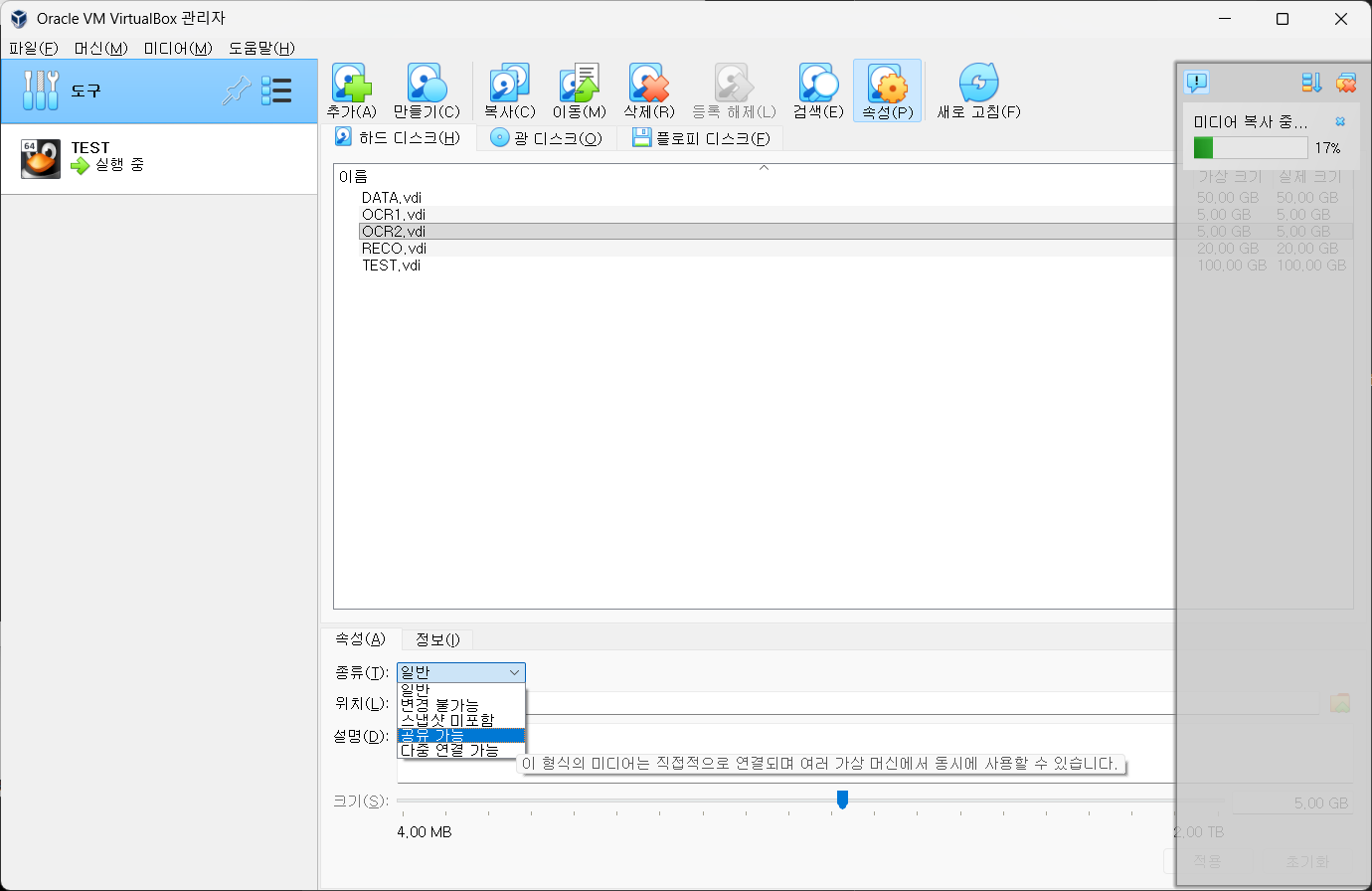Image resolution: width=1372 pixels, height=891 pixels.
Task: Select DATA.vdi in the disk list
Action: coord(391,198)
